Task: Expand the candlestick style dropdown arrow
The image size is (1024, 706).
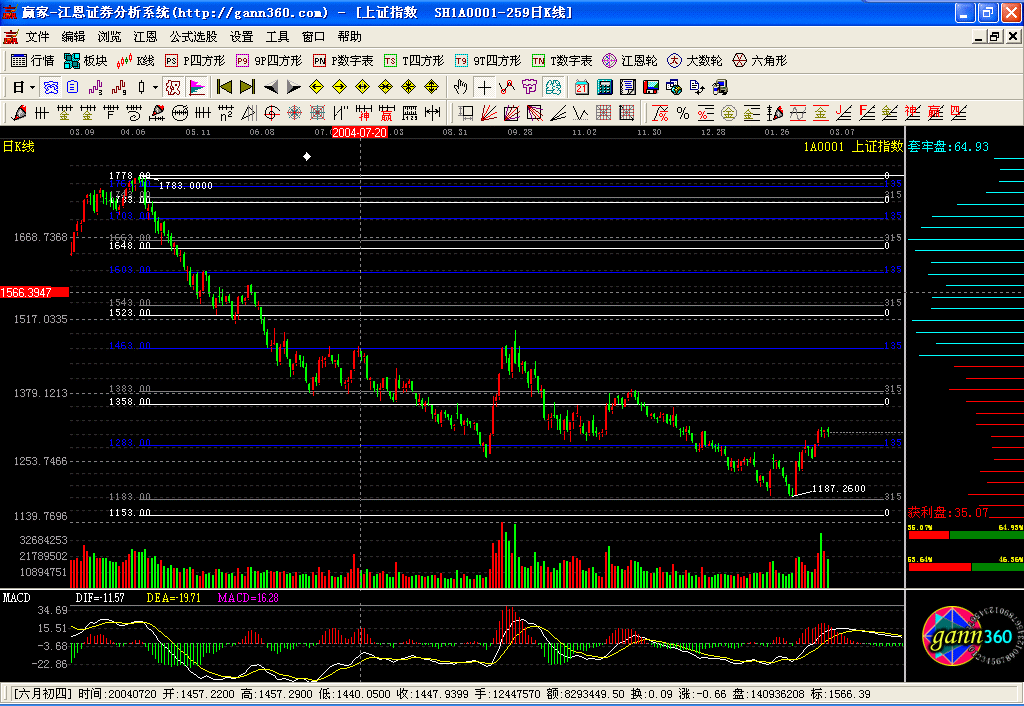Action: pyautogui.click(x=155, y=87)
